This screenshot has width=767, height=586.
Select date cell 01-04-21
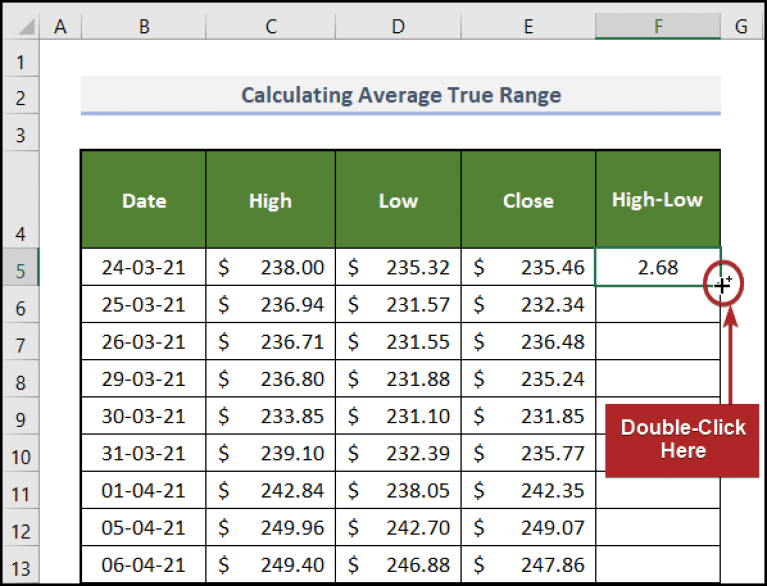click(x=144, y=490)
